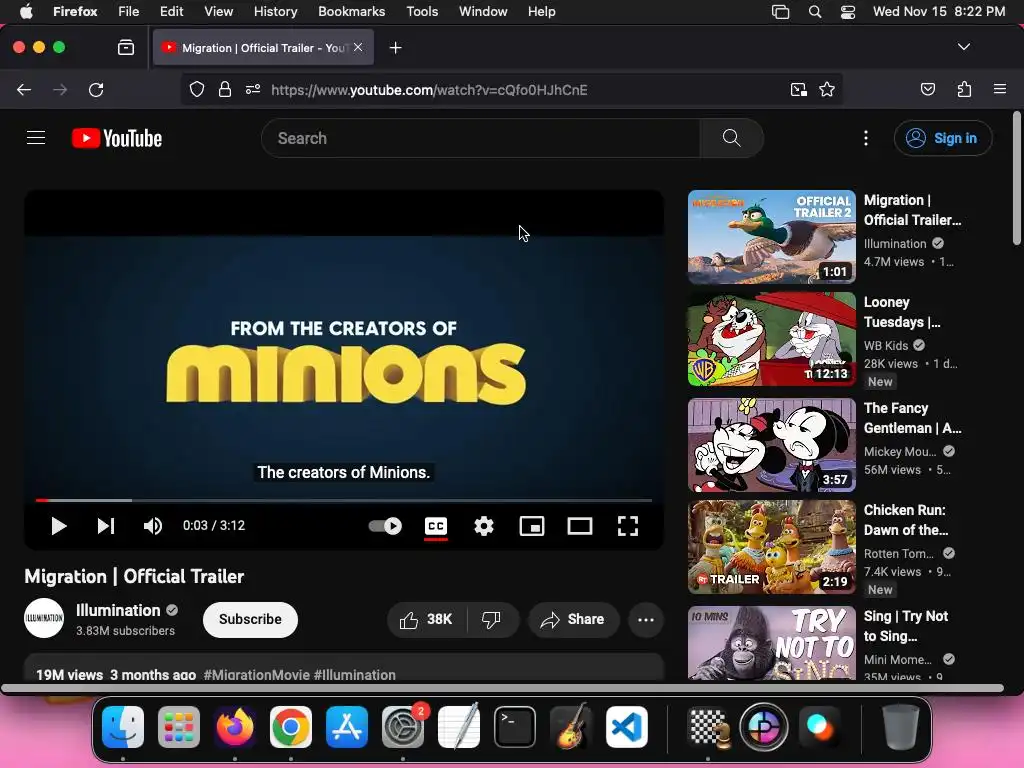This screenshot has width=1024, height=768.
Task: Launch Terminal from the Dock
Action: pyautogui.click(x=515, y=726)
